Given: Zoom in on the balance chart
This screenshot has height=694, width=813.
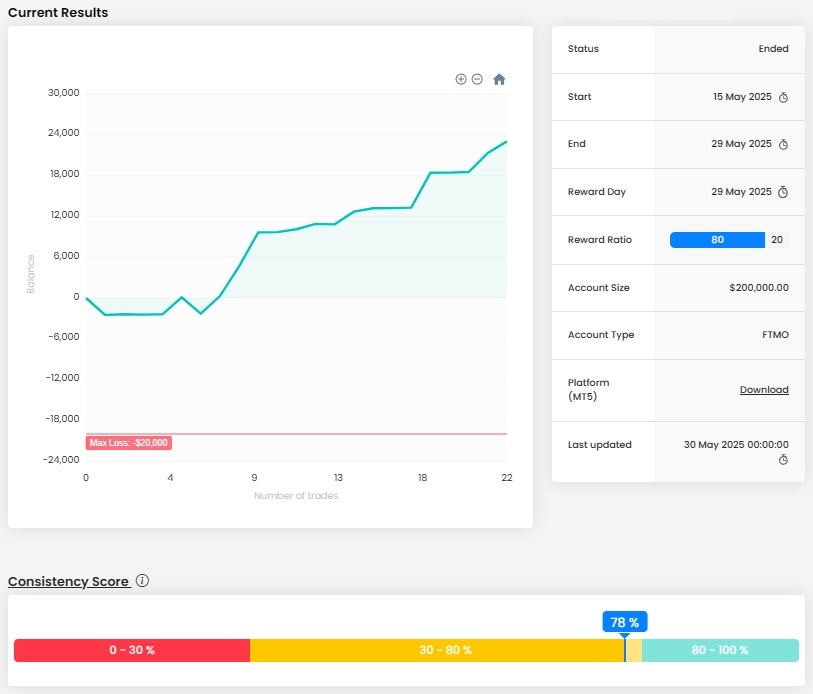Looking at the screenshot, I should click(461, 79).
